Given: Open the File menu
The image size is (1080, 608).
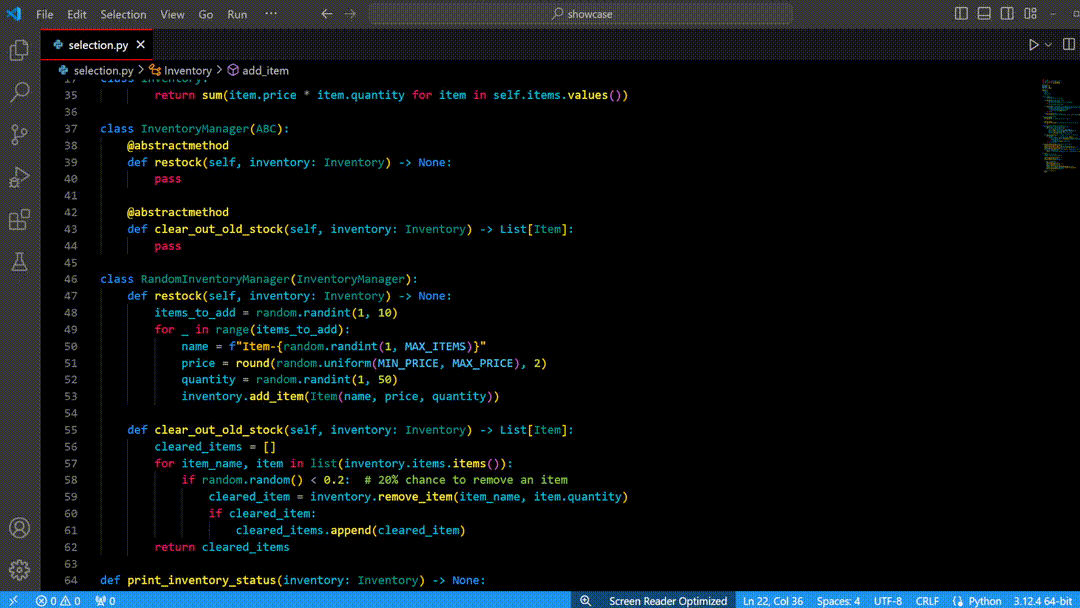Looking at the screenshot, I should point(45,14).
